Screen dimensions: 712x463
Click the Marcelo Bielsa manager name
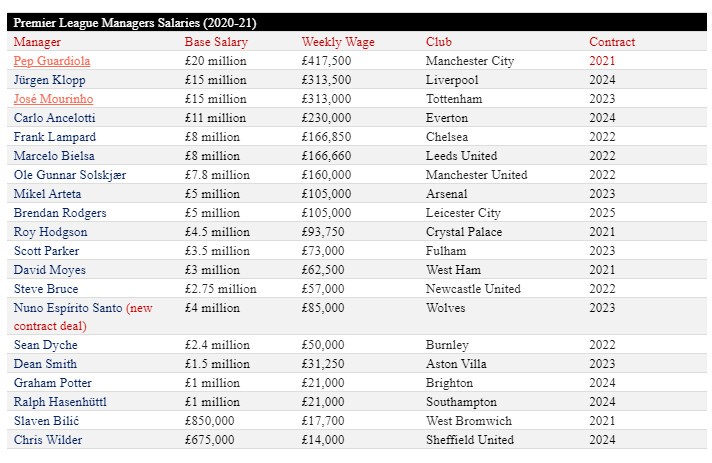tap(55, 156)
